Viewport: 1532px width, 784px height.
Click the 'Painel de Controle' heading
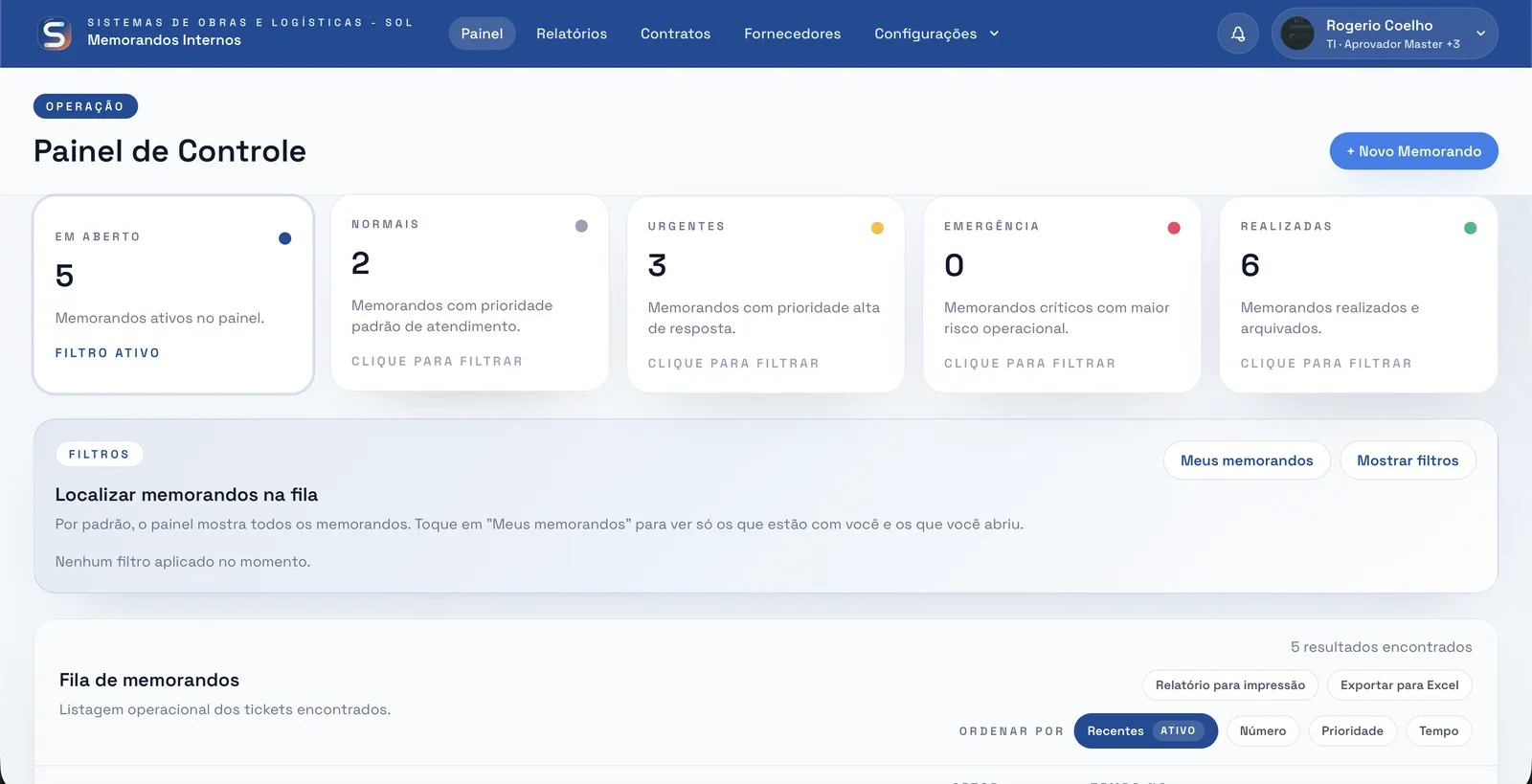click(169, 151)
